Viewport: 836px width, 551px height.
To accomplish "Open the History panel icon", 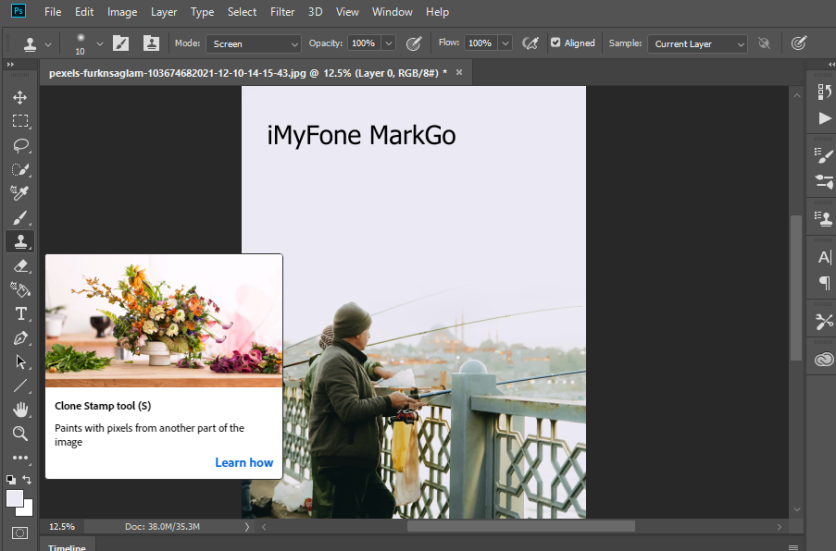I will point(824,92).
